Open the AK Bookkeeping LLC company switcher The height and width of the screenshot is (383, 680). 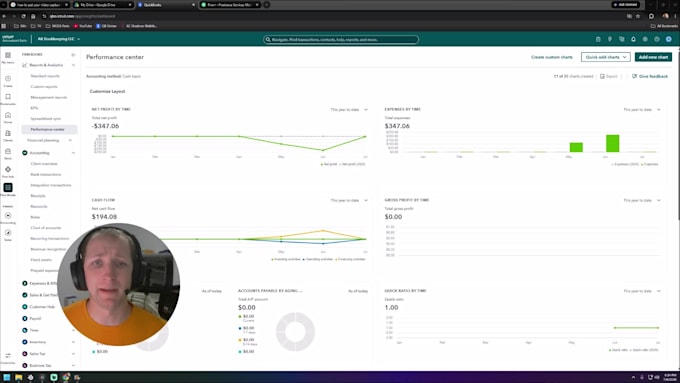59,39
